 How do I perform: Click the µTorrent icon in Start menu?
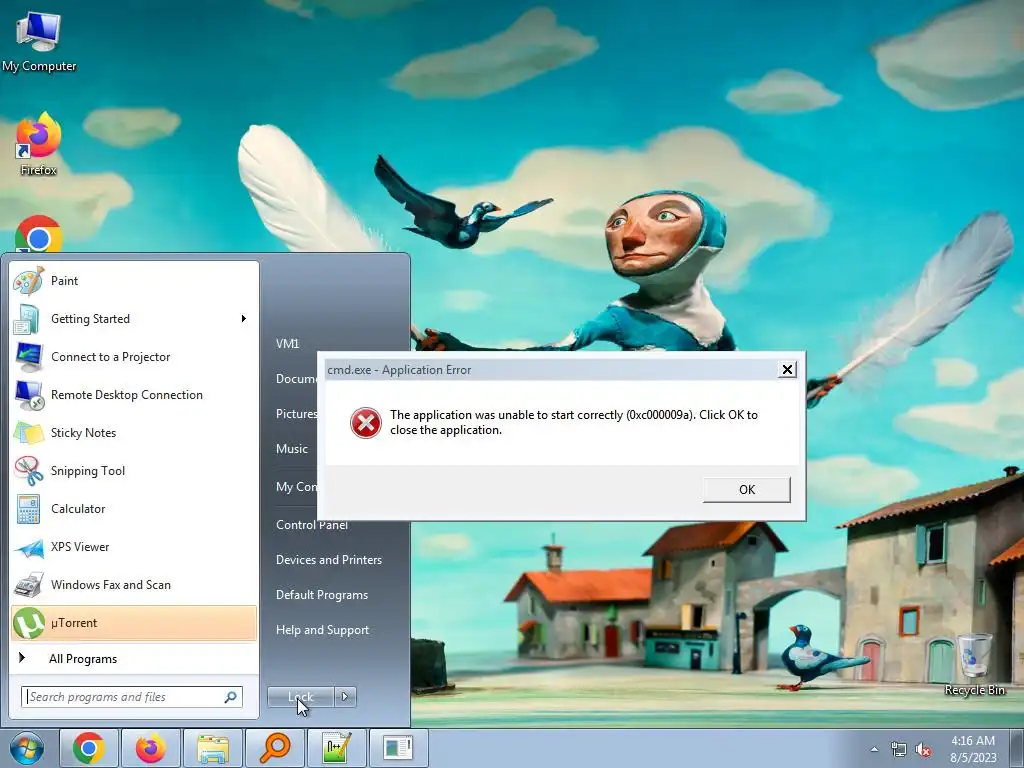28,623
